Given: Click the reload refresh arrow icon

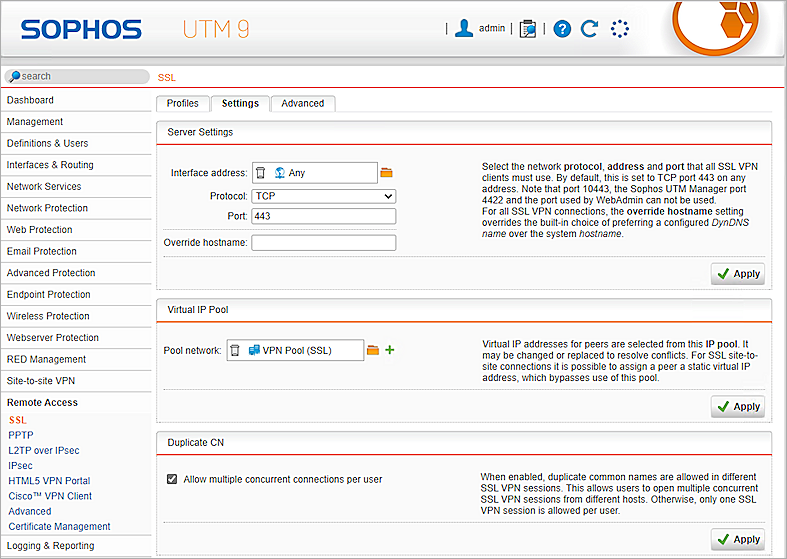Looking at the screenshot, I should 590,29.
